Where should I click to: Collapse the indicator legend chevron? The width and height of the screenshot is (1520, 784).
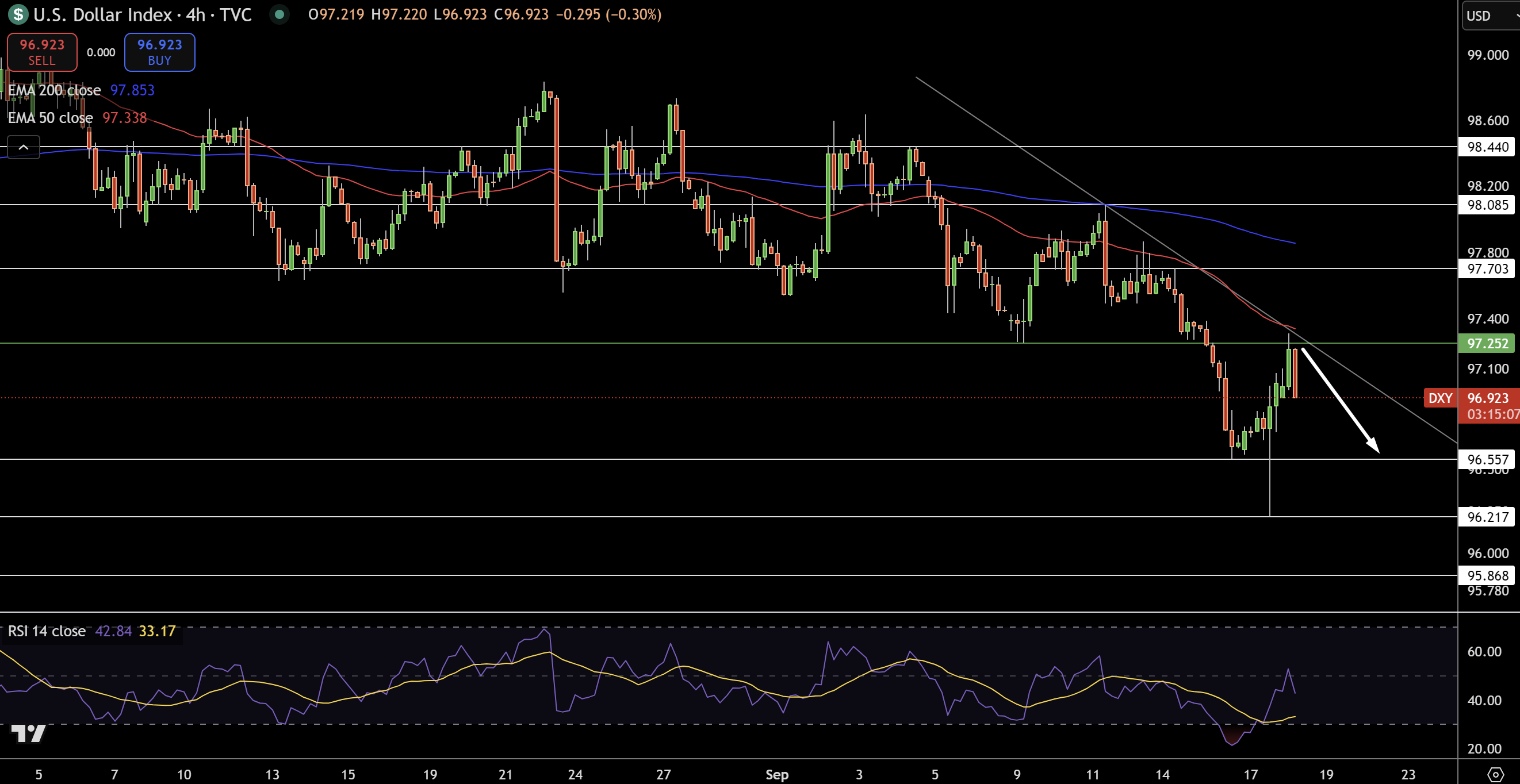click(24, 147)
